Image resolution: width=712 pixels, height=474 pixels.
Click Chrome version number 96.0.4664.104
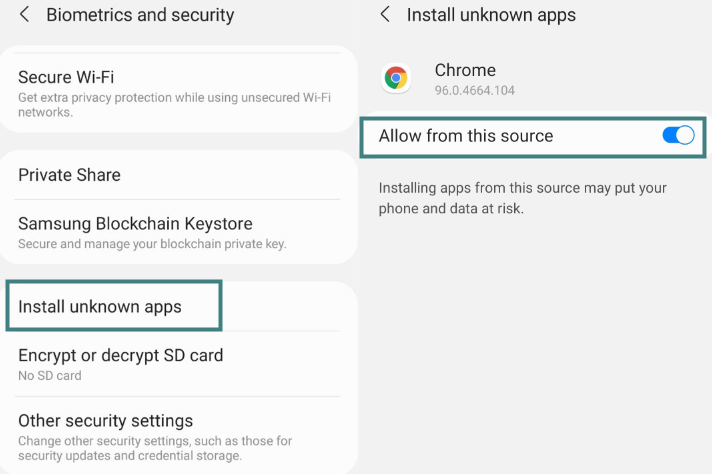click(476, 90)
